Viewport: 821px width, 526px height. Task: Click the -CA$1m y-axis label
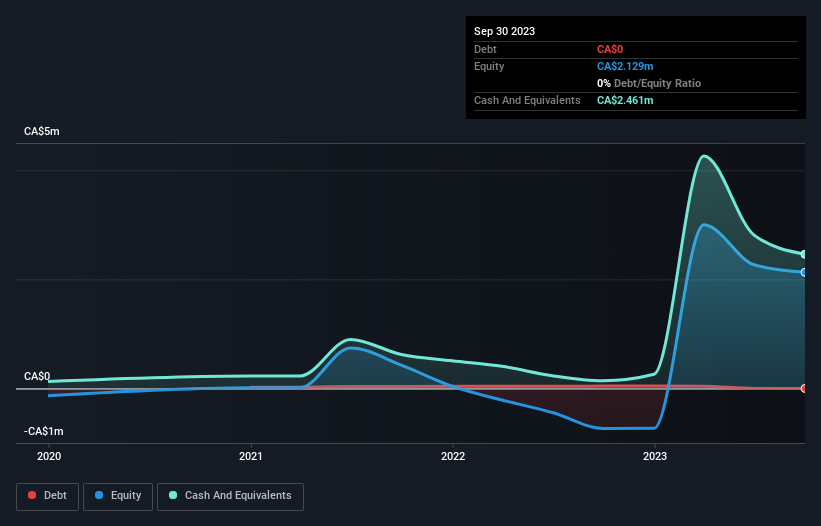(x=43, y=431)
